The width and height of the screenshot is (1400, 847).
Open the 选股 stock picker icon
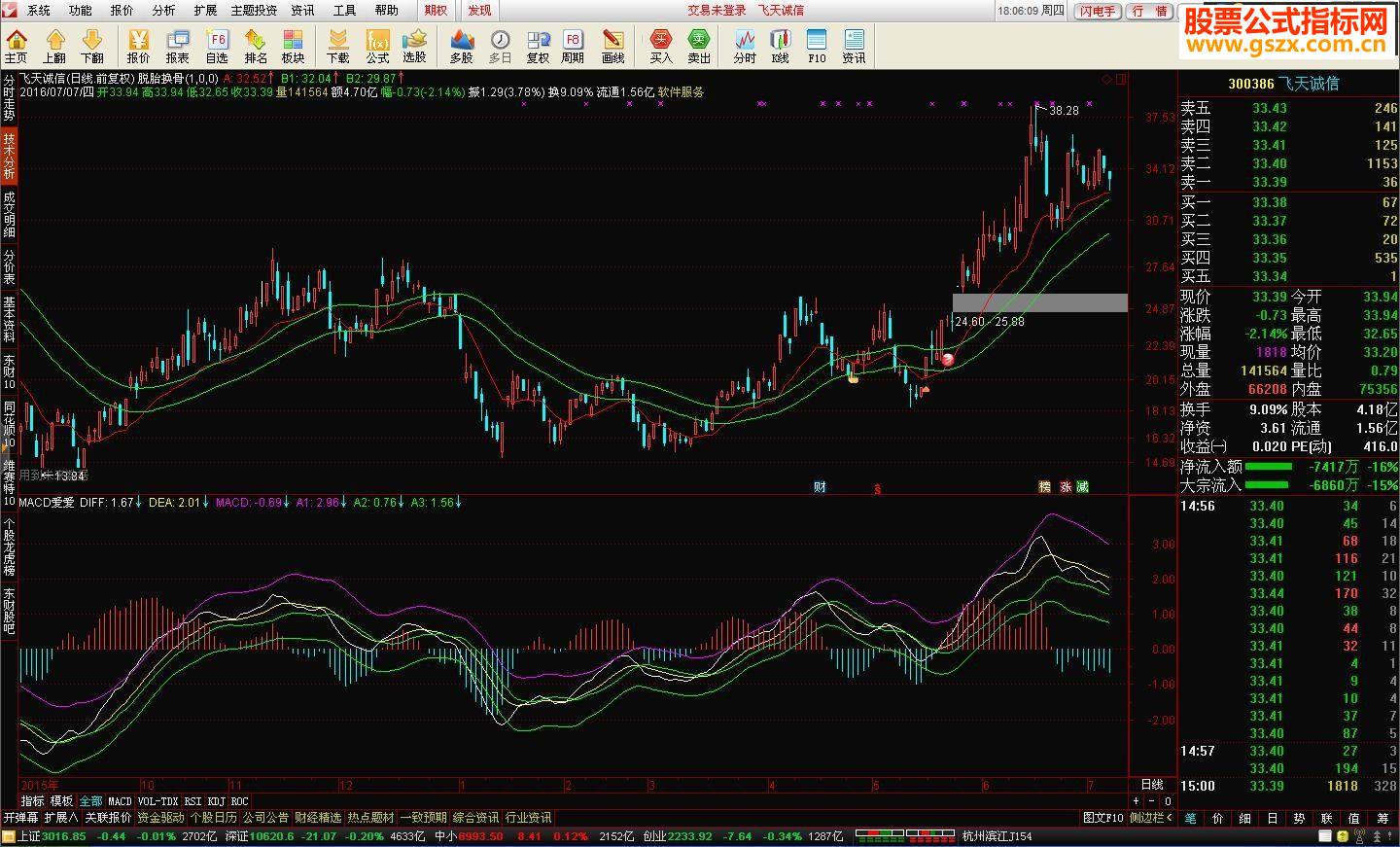415,46
